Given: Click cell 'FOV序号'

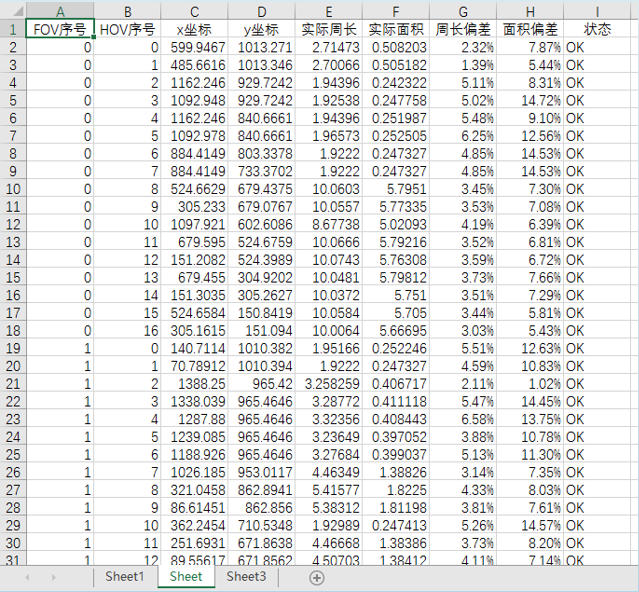Looking at the screenshot, I should pos(60,29).
